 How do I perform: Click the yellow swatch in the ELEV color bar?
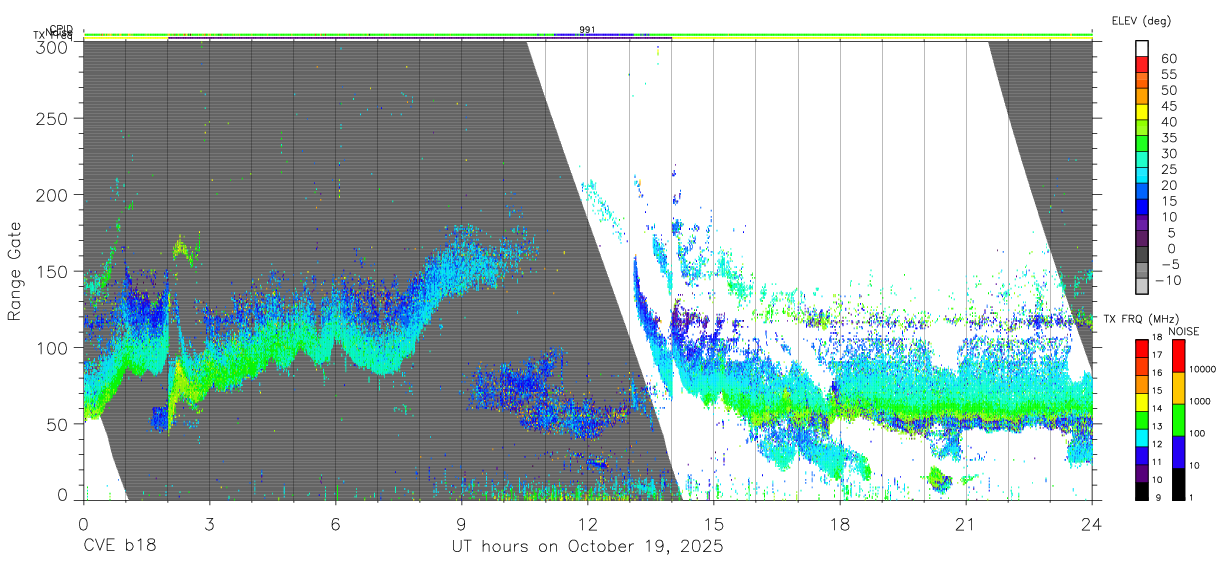point(1142,112)
